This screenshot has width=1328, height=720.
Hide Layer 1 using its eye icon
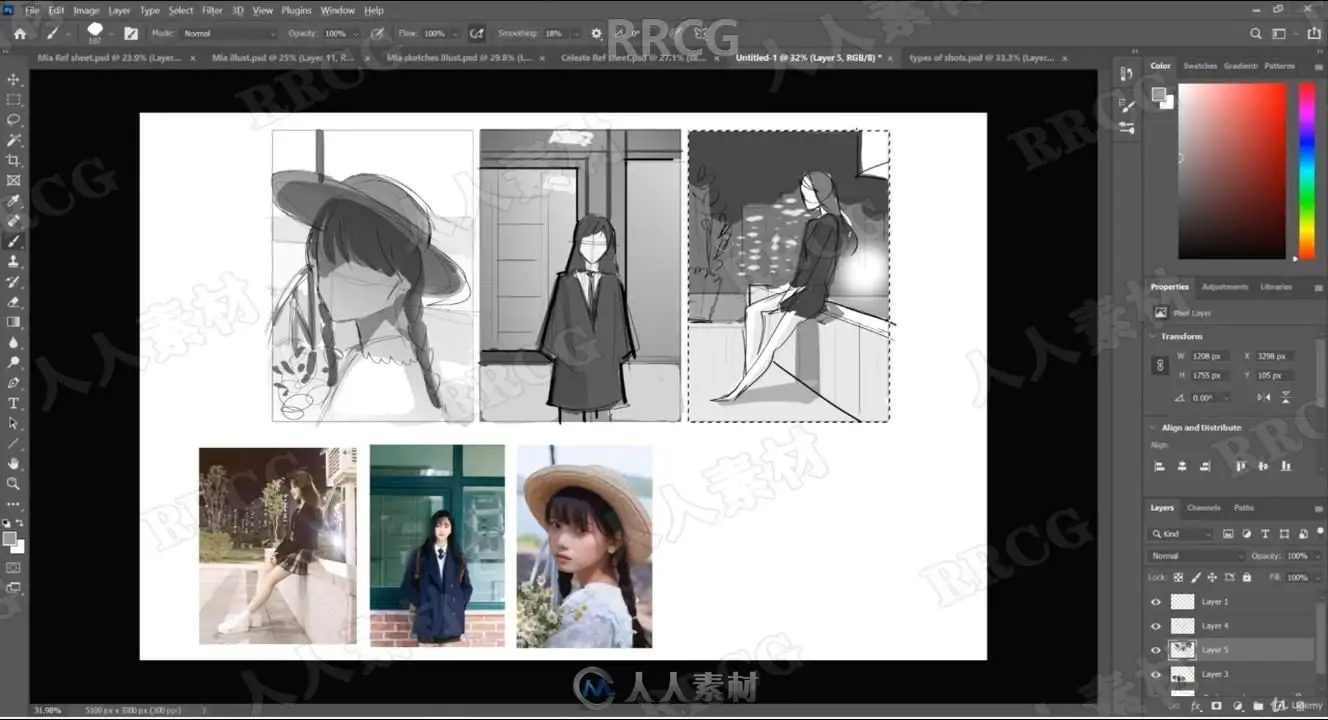[1156, 602]
